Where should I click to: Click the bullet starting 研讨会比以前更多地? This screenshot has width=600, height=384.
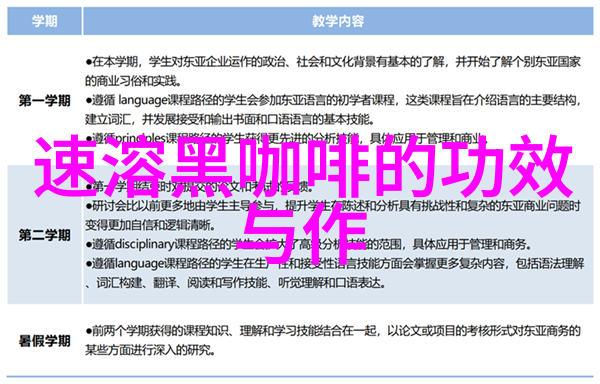[333, 206]
